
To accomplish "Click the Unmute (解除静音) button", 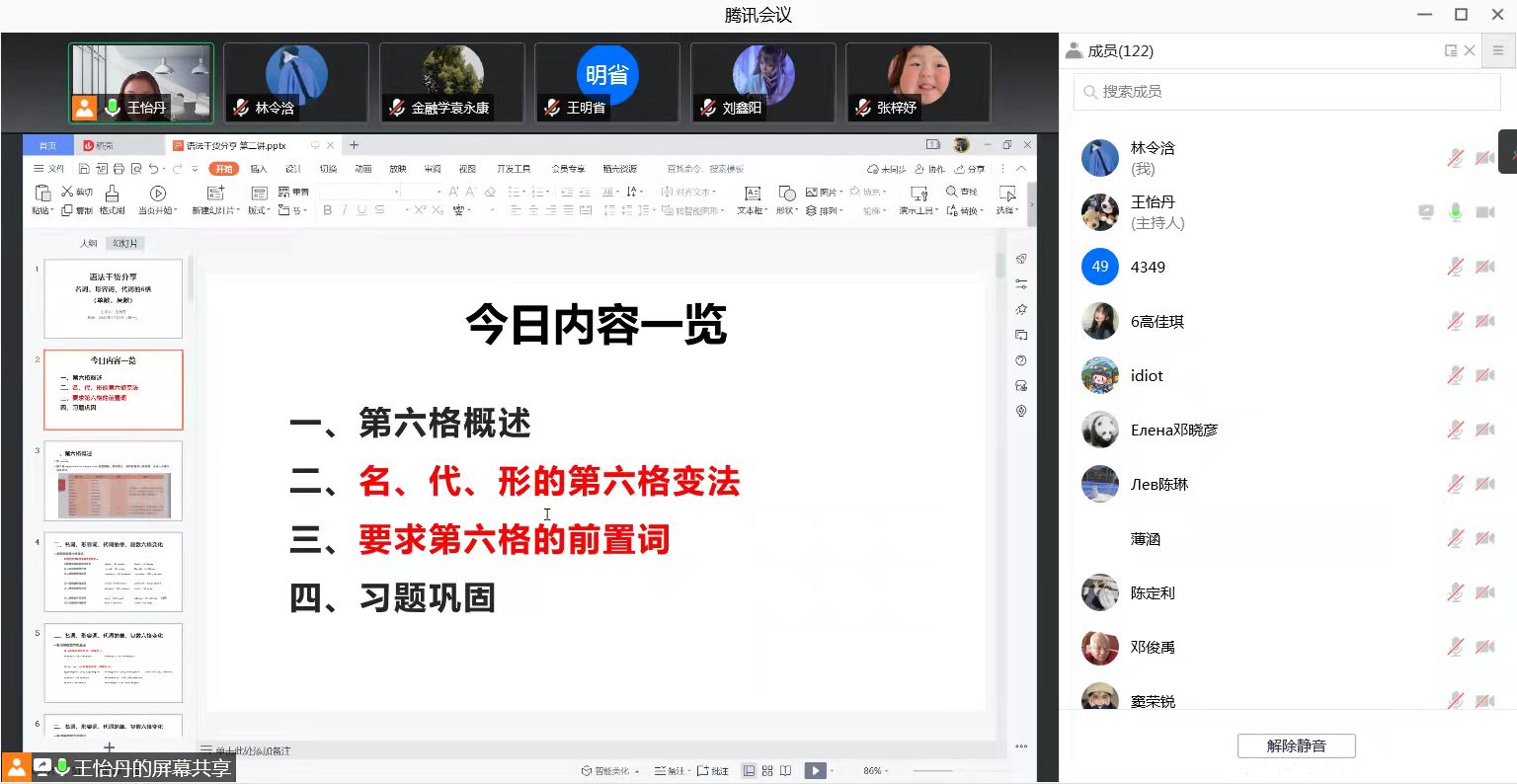I will click(1296, 745).
